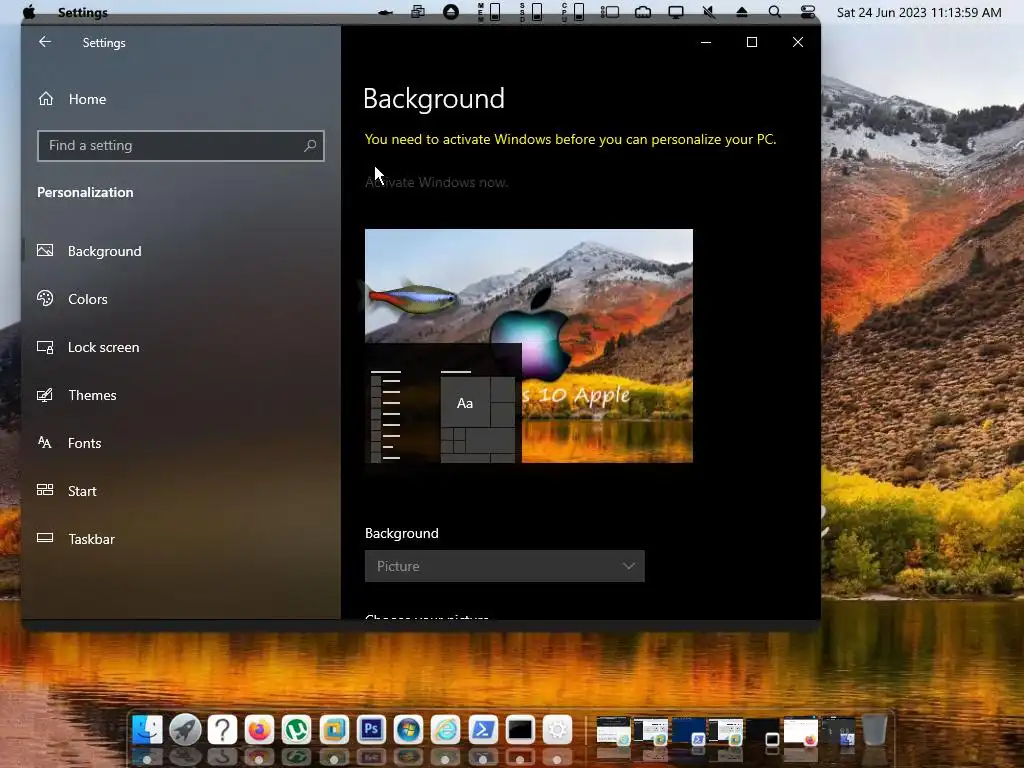Click the date and time in menu bar
1024x768 pixels.
pyautogui.click(x=919, y=12)
